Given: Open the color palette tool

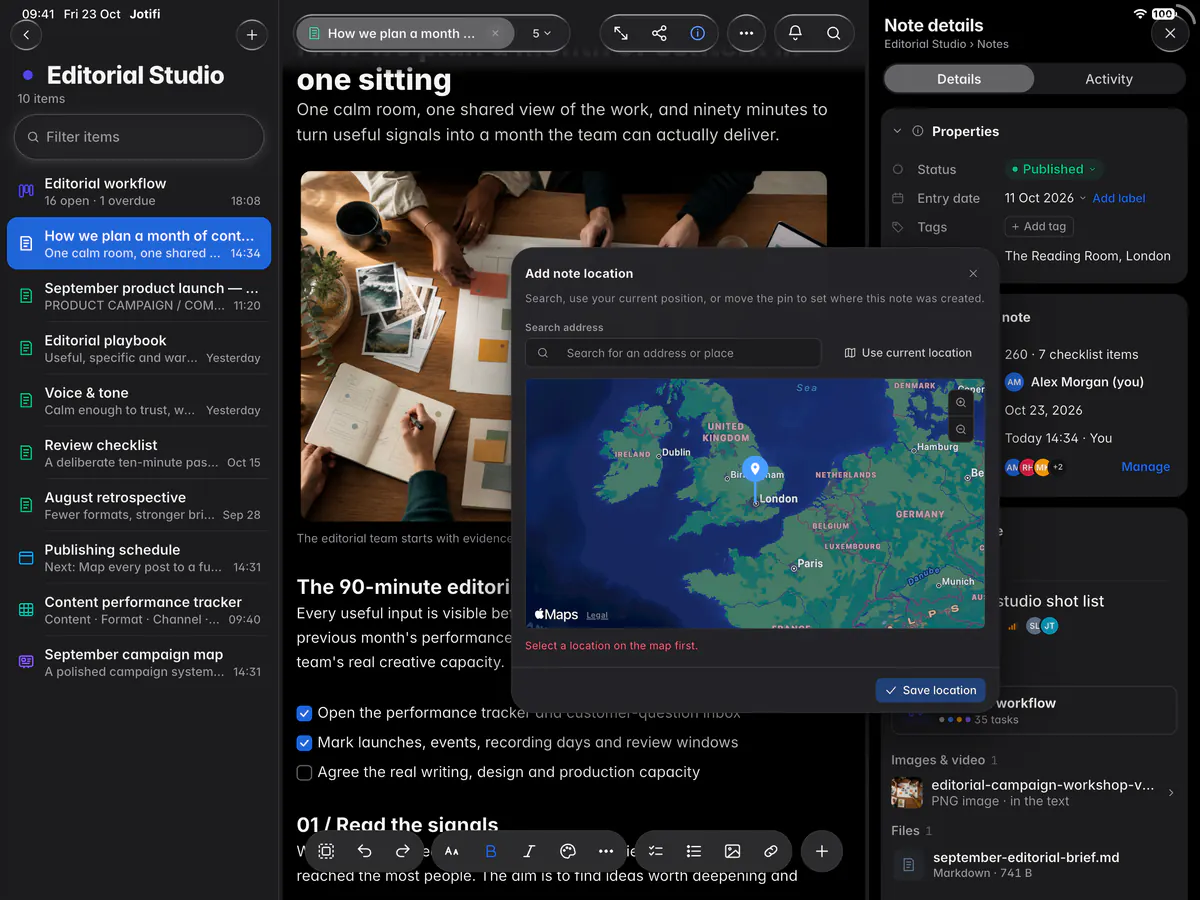Looking at the screenshot, I should point(568,851).
